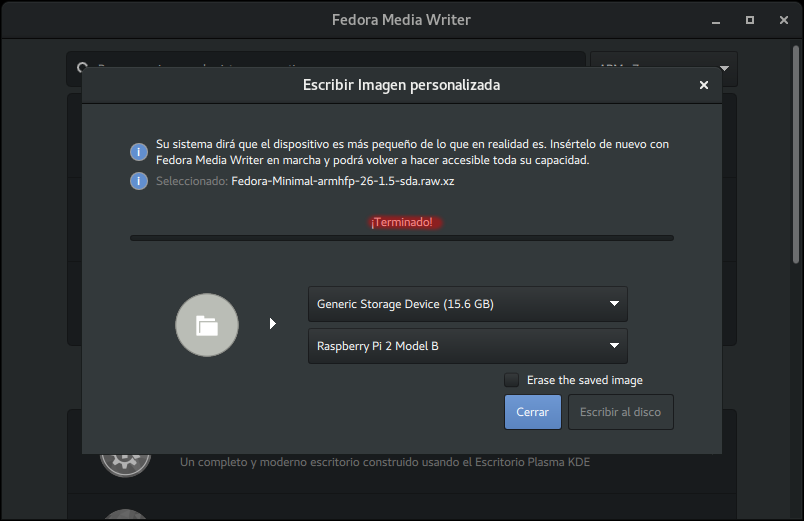804x521 pixels.
Task: Click the write progress bar under ¡Terminado!
Action: coord(402,238)
